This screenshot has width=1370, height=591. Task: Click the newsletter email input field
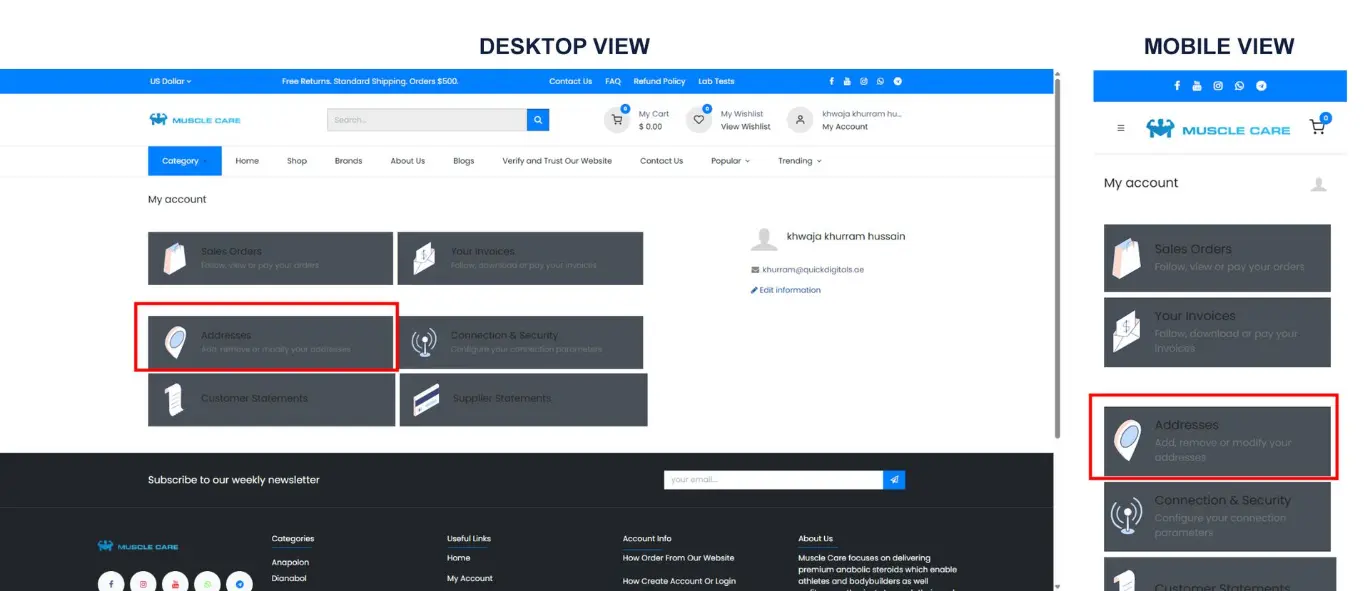point(772,480)
